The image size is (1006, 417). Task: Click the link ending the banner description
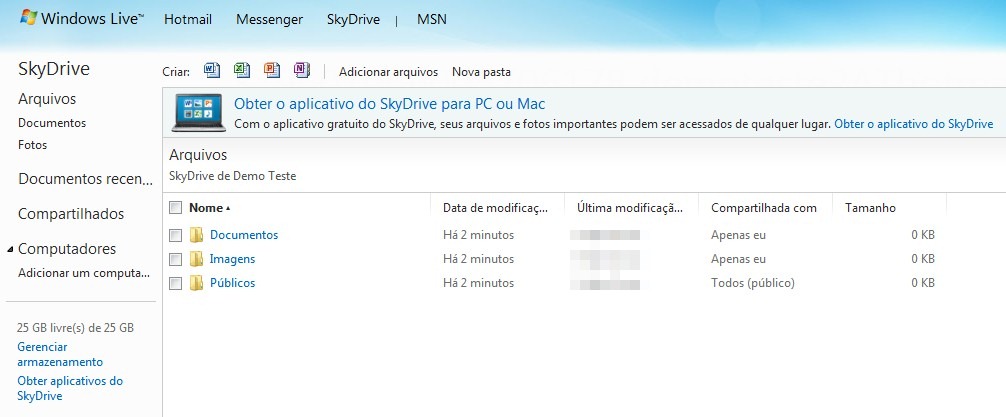914,124
